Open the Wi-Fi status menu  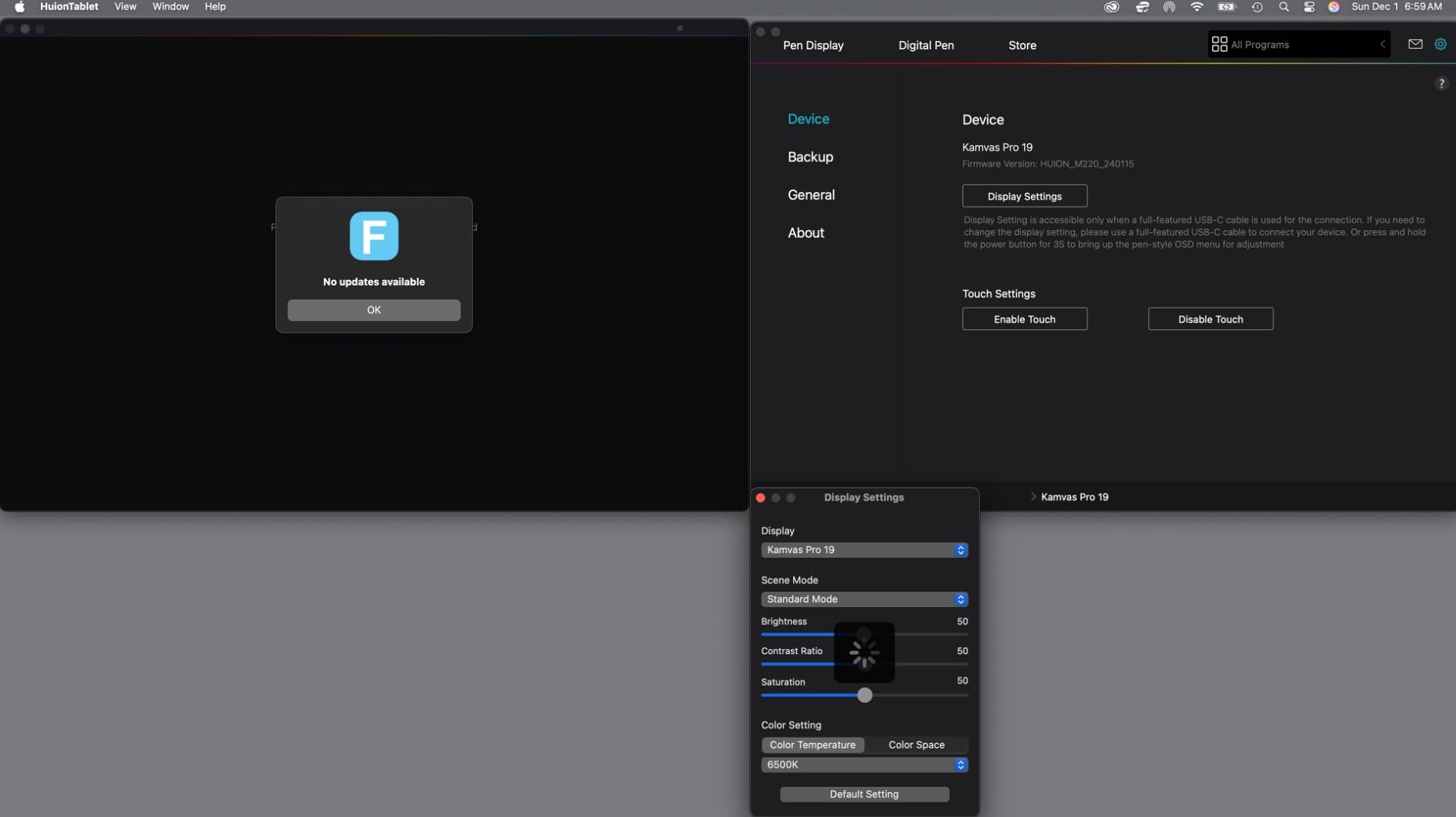(1197, 7)
